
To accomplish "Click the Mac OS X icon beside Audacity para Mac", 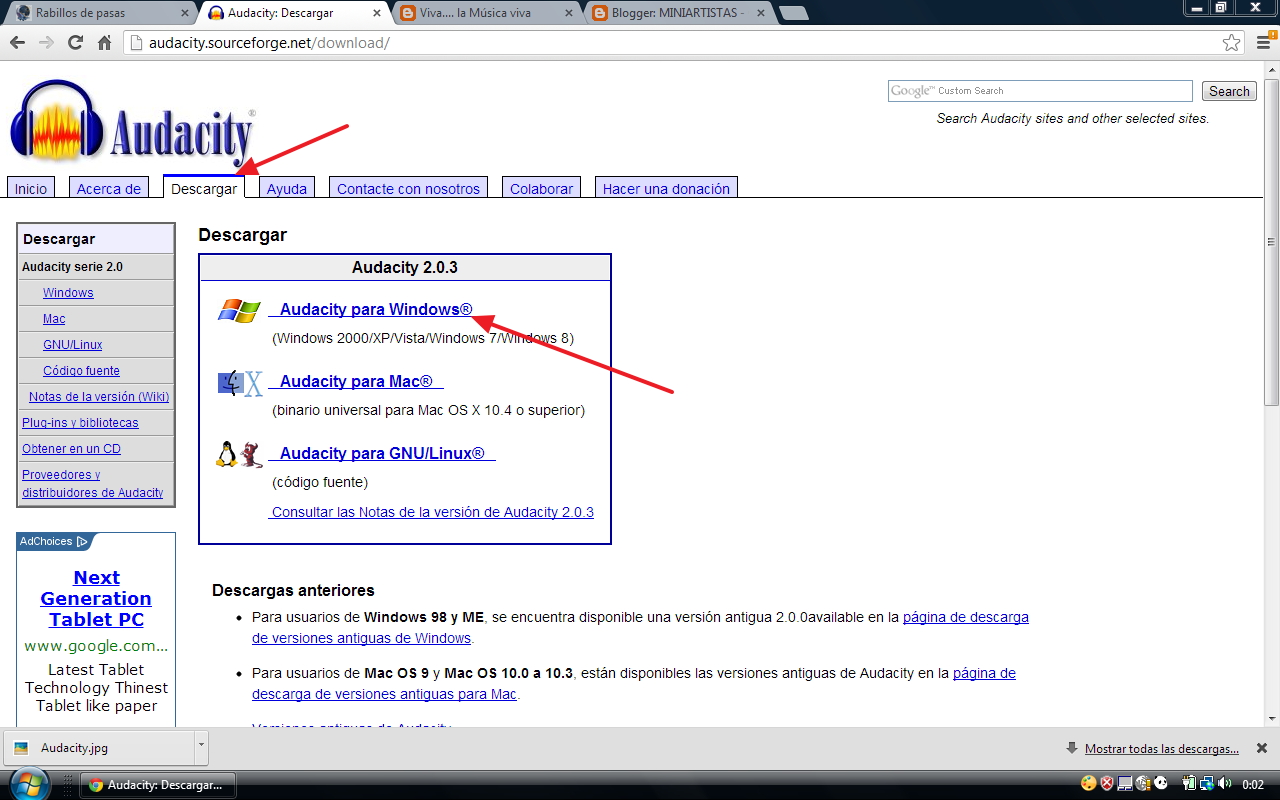I will pyautogui.click(x=239, y=383).
